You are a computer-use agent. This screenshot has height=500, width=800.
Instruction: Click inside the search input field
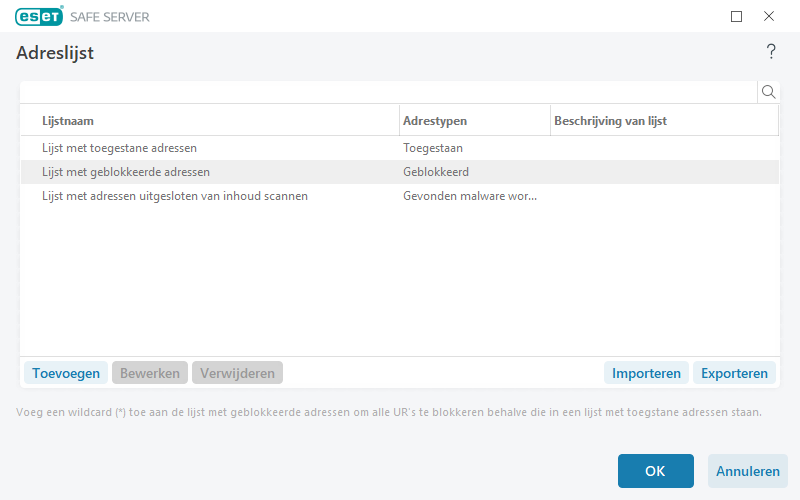[x=388, y=92]
